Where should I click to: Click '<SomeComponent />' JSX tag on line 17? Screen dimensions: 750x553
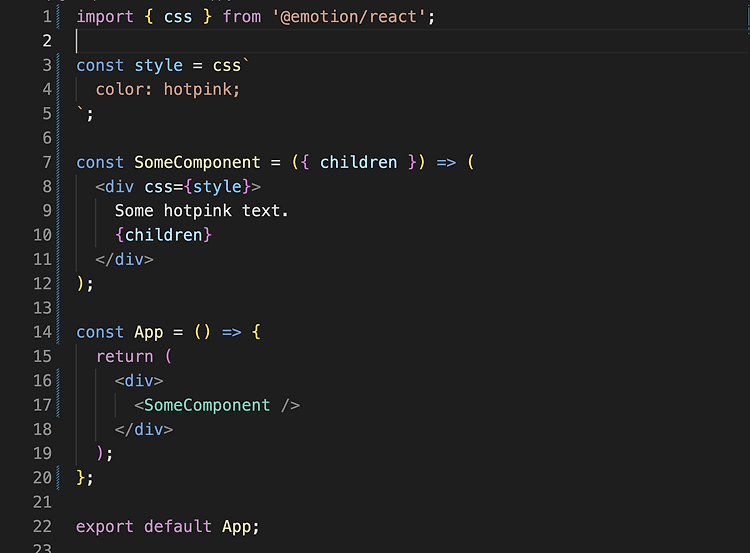coord(217,406)
